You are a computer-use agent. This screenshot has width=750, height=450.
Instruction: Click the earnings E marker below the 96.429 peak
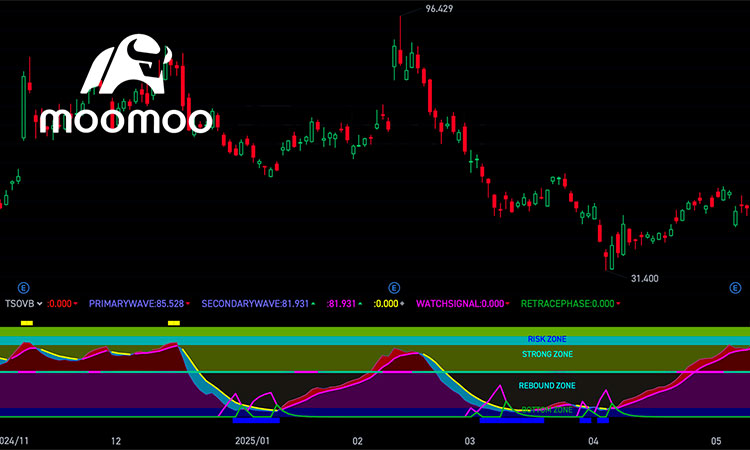[x=394, y=288]
